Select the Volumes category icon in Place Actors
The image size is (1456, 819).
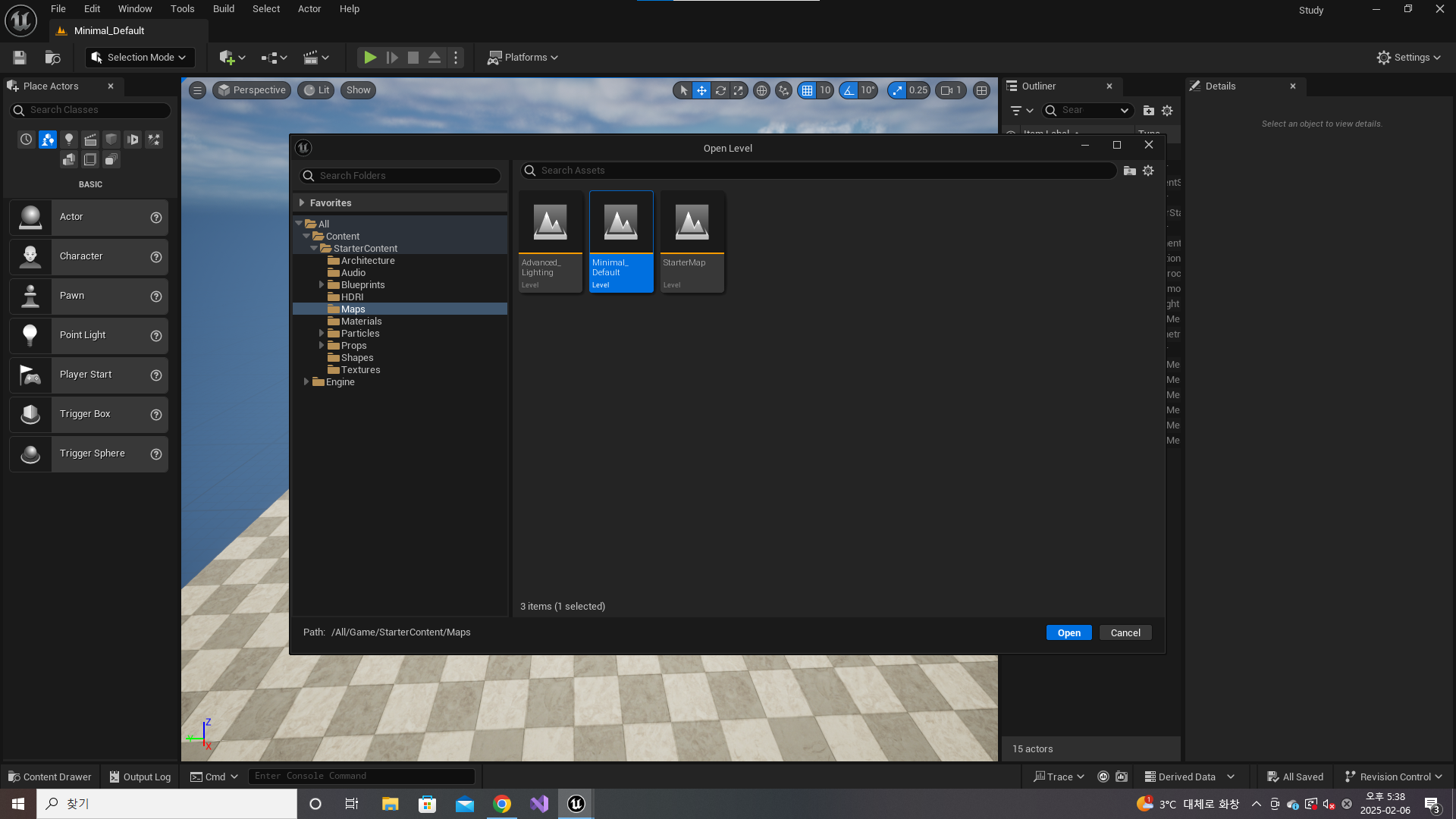[x=90, y=159]
